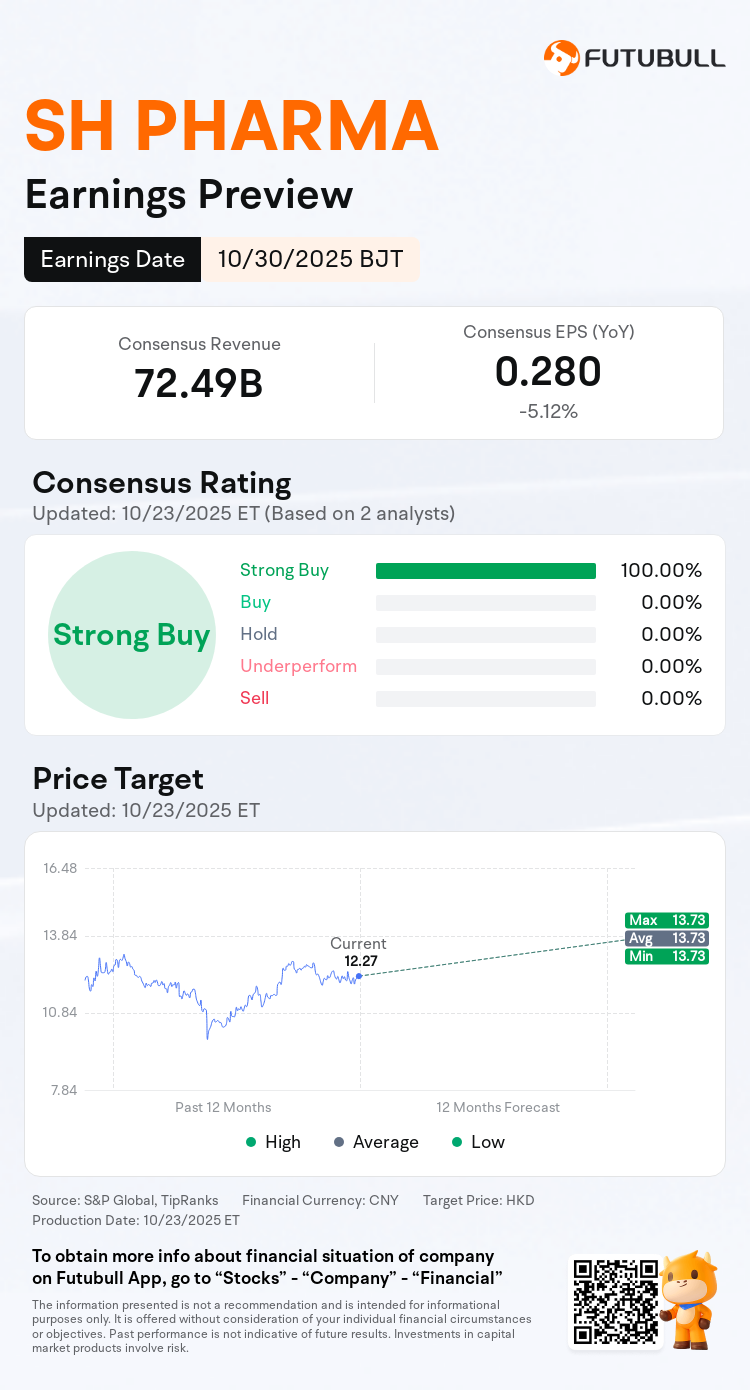
Task: Click the High legend green dot
Action: [250, 1142]
